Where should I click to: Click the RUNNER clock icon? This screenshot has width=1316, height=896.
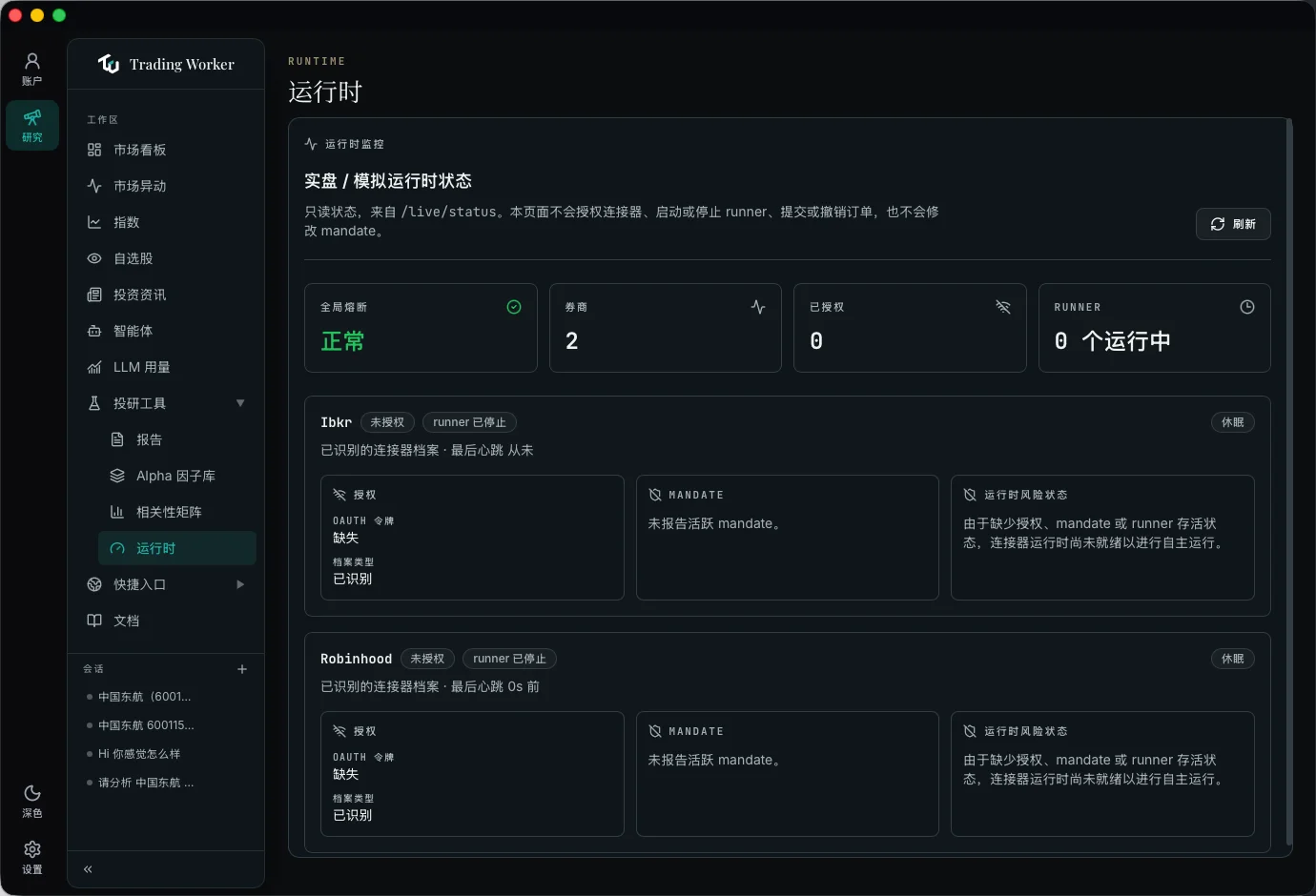click(x=1247, y=307)
